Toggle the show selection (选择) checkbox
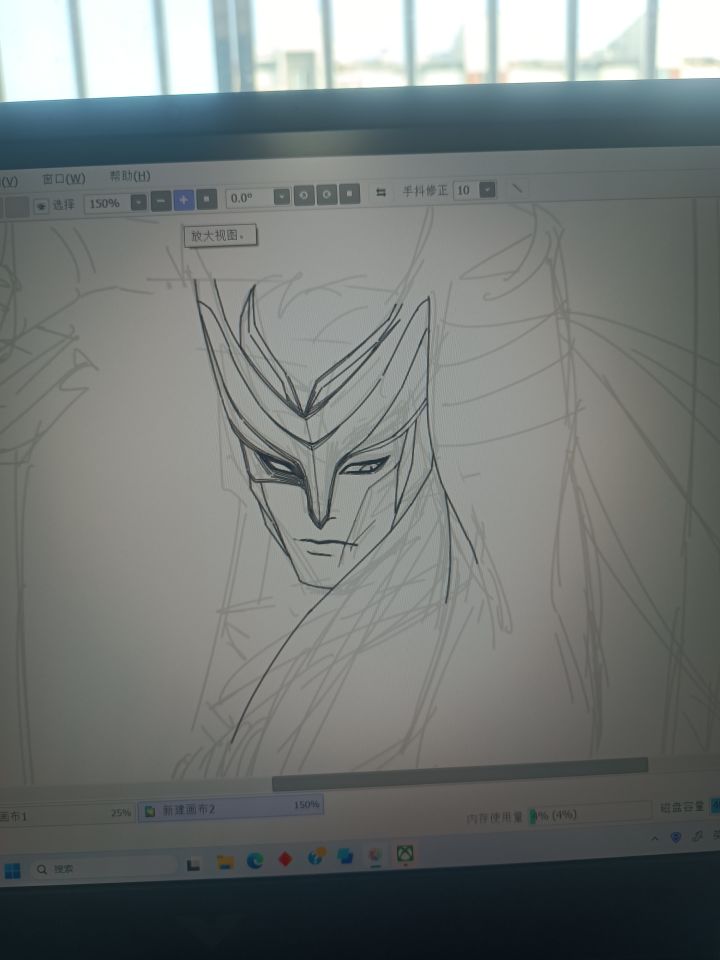Screen dimensions: 720x960 [41, 206]
